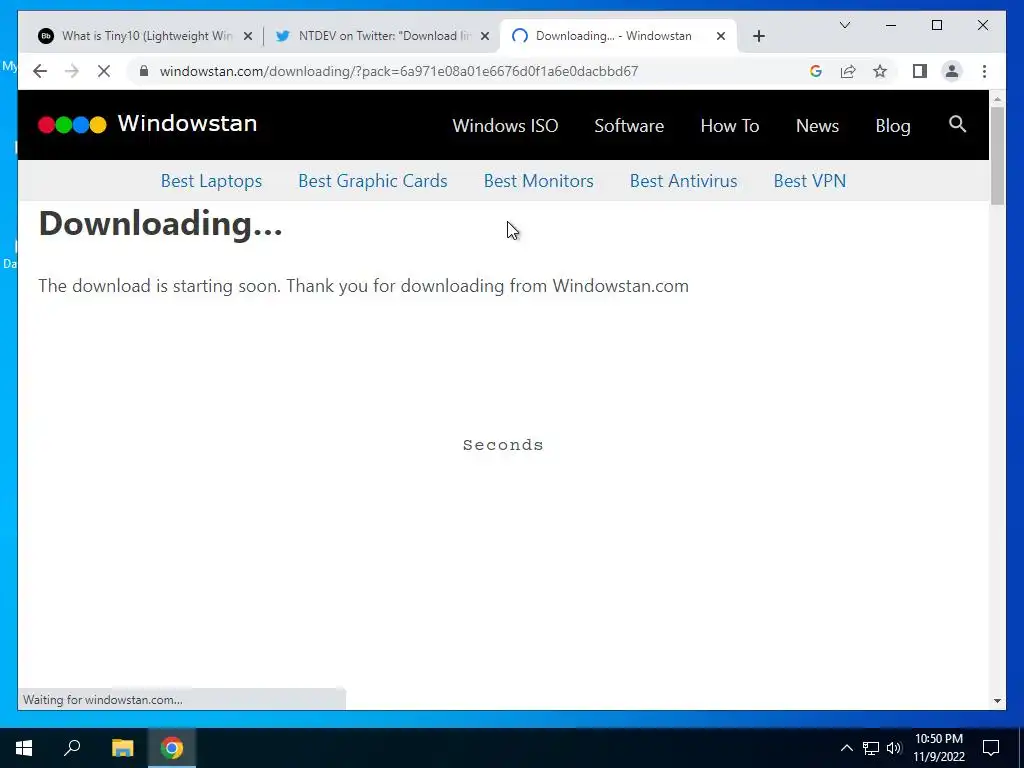Open the clock showing 10:50 PM
Image resolution: width=1024 pixels, height=768 pixels.
coord(938,748)
